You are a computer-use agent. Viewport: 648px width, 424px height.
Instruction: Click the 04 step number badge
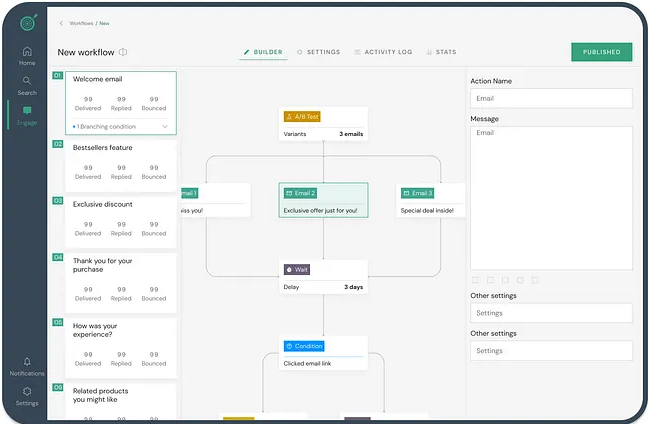tap(57, 257)
